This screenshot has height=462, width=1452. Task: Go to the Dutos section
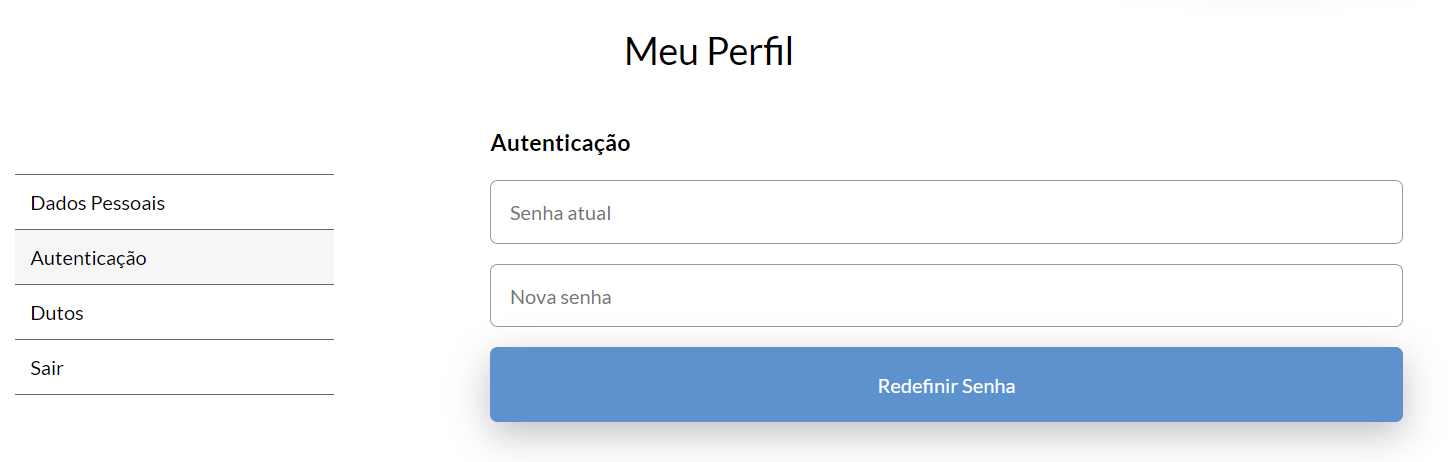[57, 313]
